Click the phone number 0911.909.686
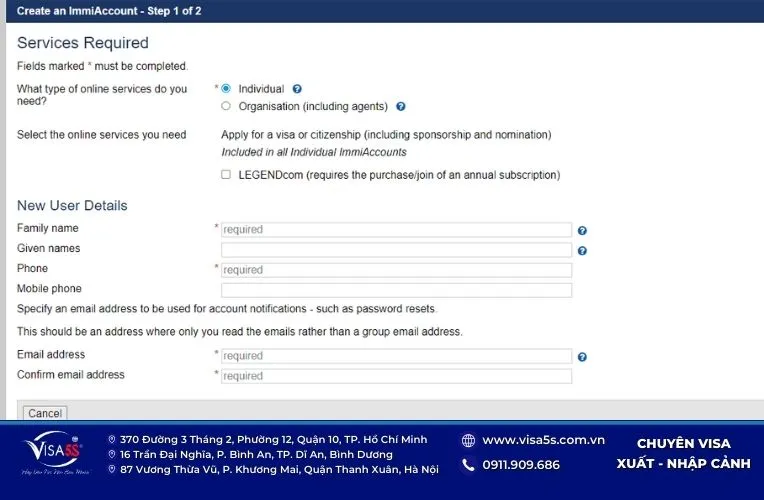This screenshot has width=764, height=500. coord(521,465)
